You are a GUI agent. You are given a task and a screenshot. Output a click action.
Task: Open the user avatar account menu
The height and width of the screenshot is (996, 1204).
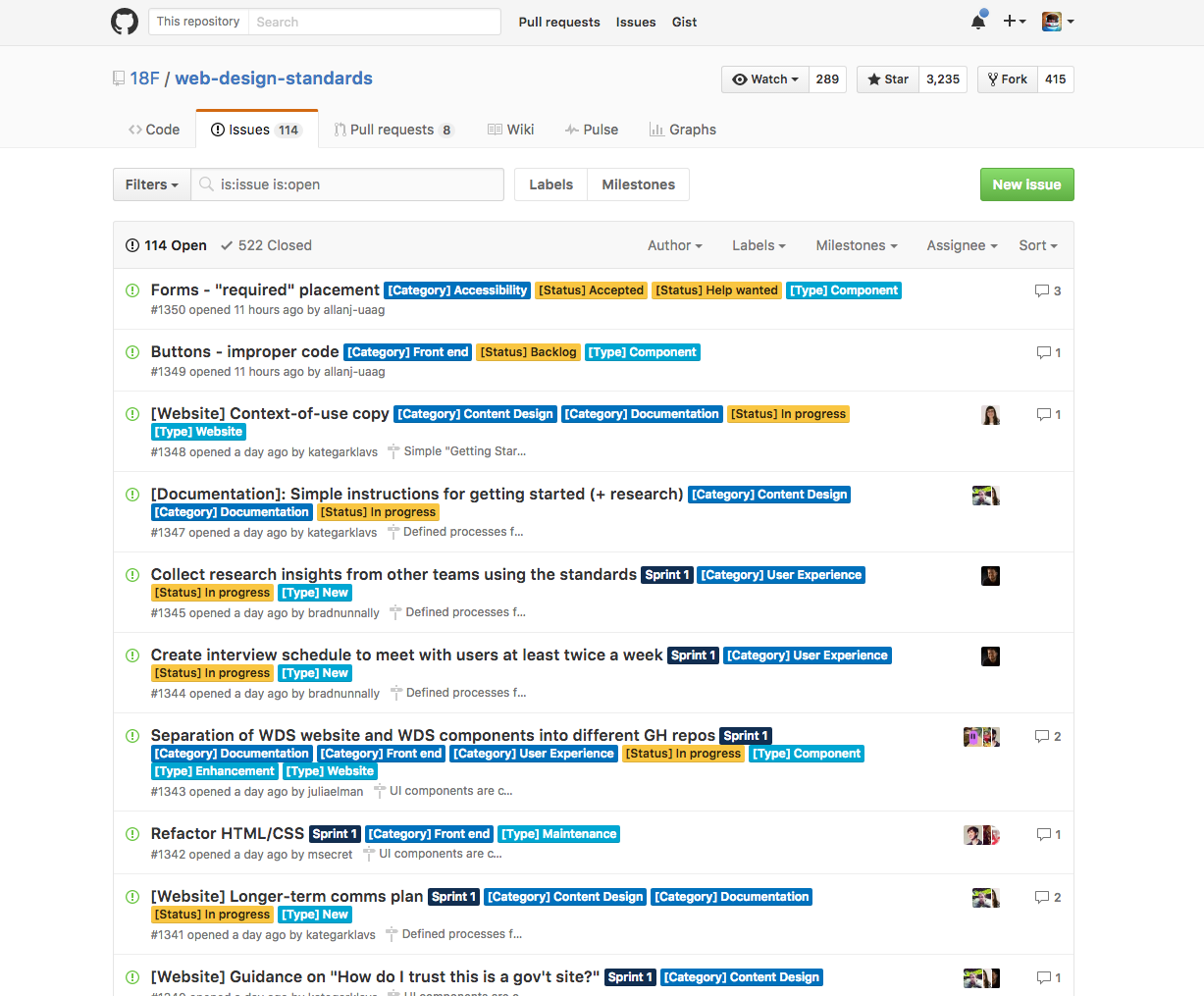[x=1058, y=22]
